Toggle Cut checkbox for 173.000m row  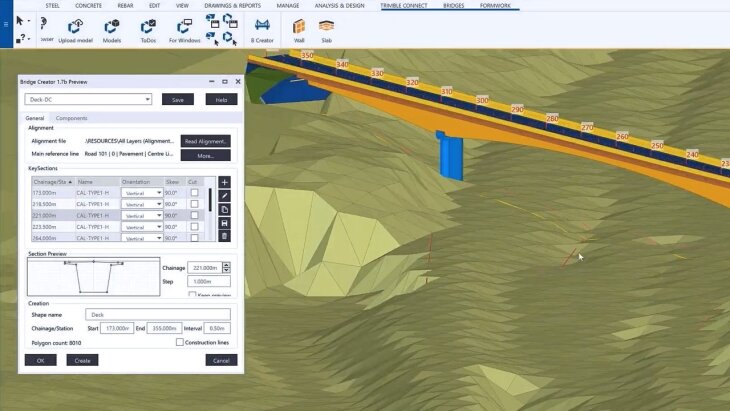click(195, 193)
